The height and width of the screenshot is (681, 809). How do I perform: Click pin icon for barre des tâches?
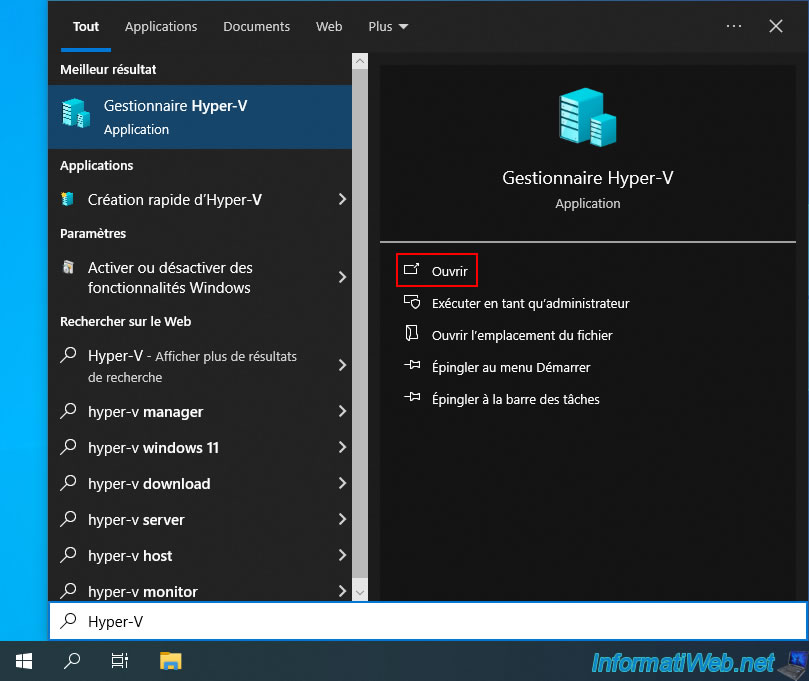point(412,397)
